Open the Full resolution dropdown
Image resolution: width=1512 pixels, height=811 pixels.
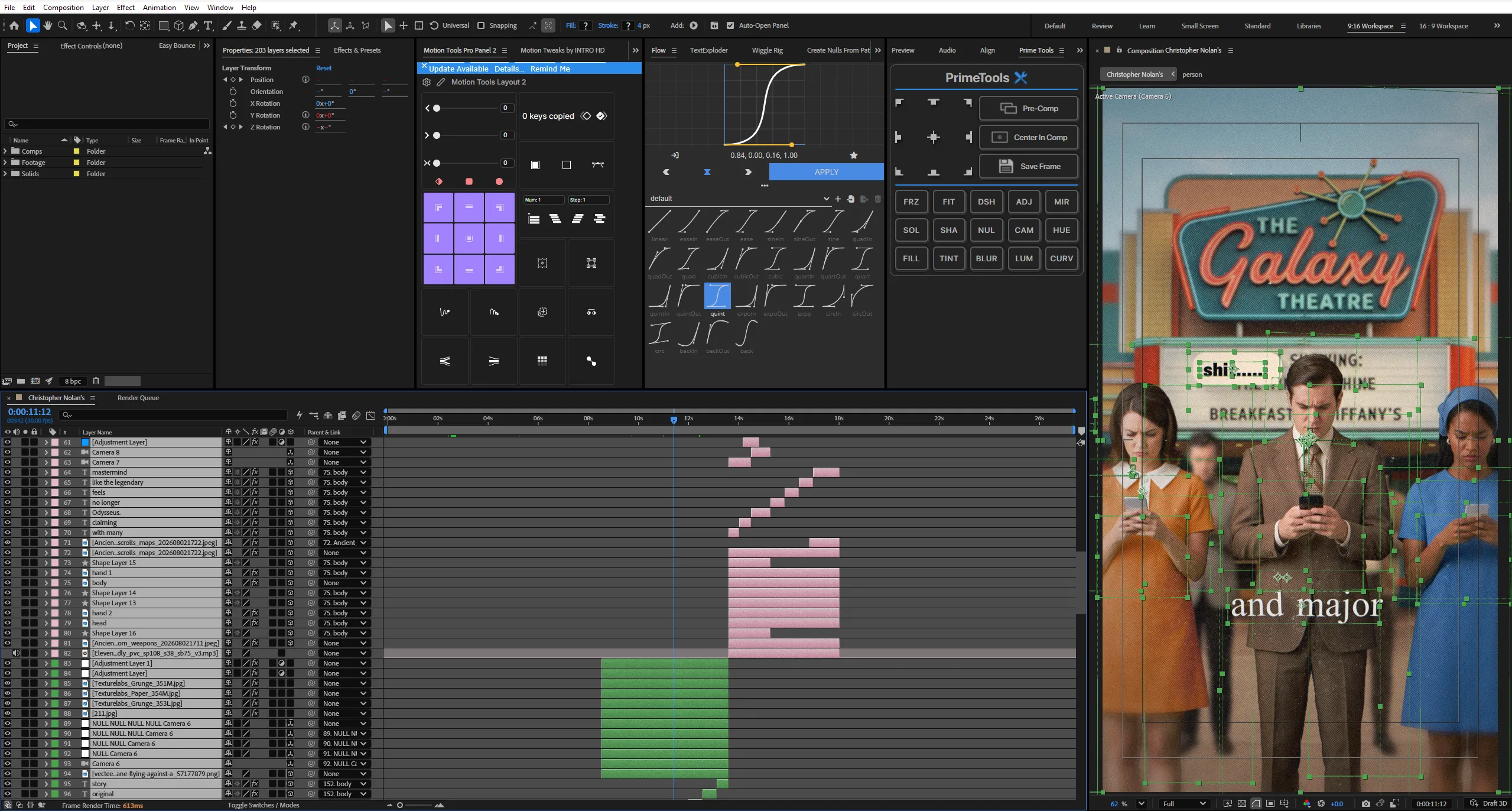(x=1184, y=804)
